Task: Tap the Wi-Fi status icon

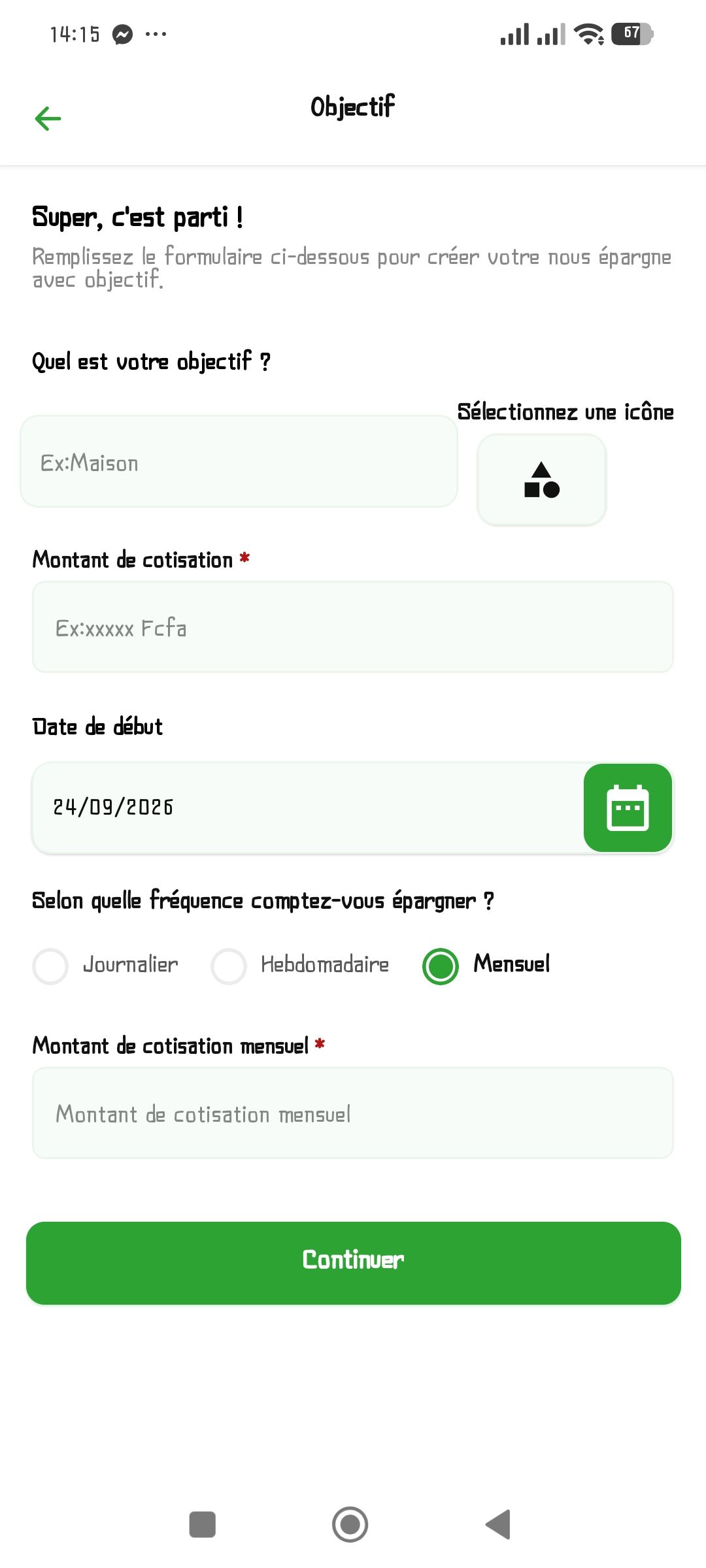Action: pos(588,34)
